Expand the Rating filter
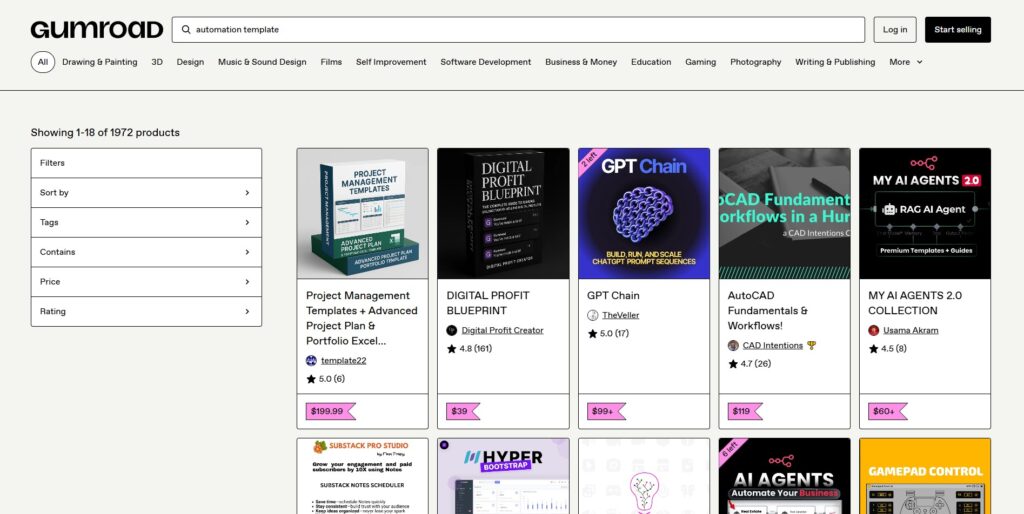 (x=146, y=311)
